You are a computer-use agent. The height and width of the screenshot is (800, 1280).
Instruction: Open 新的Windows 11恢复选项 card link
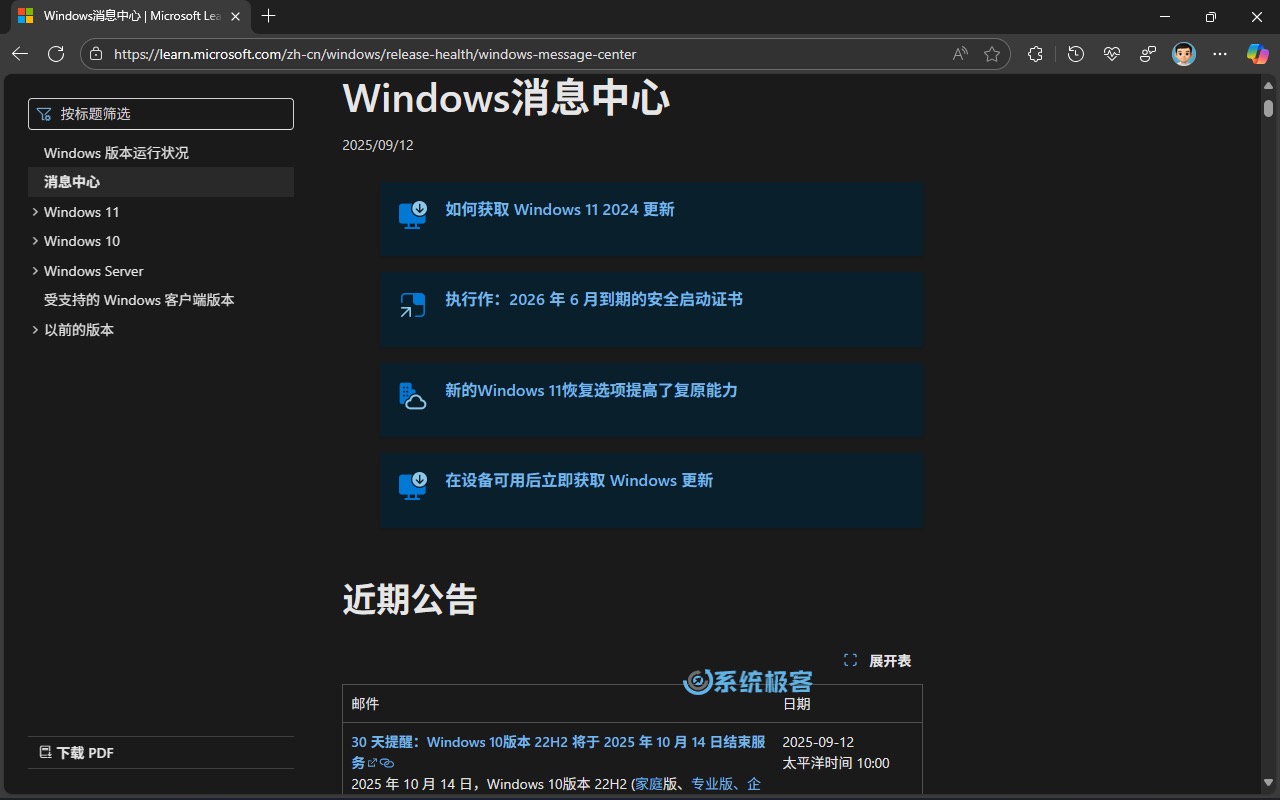591,390
